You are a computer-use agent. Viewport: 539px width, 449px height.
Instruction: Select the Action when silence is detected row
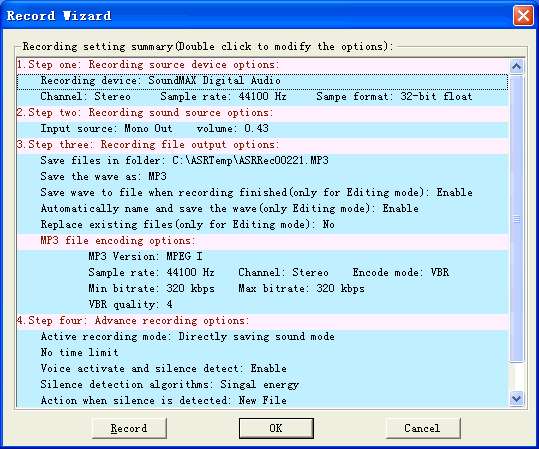pos(262,401)
